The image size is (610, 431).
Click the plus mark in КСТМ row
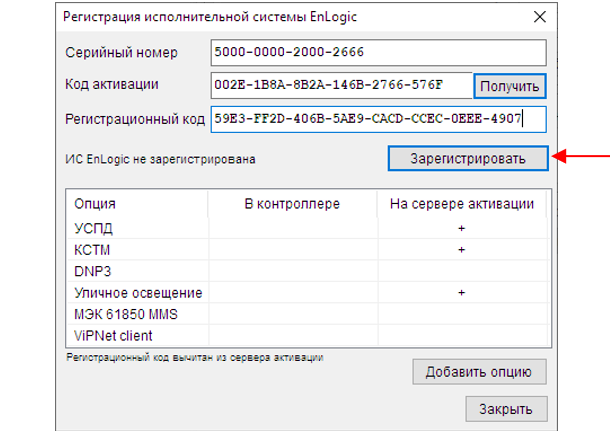(461, 250)
